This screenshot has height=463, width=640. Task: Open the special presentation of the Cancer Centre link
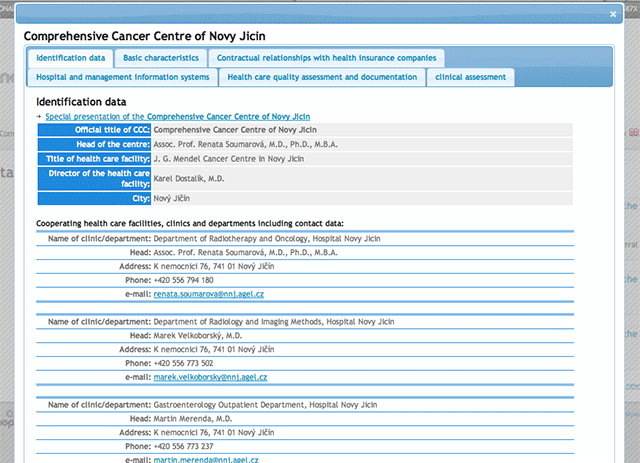click(178, 116)
